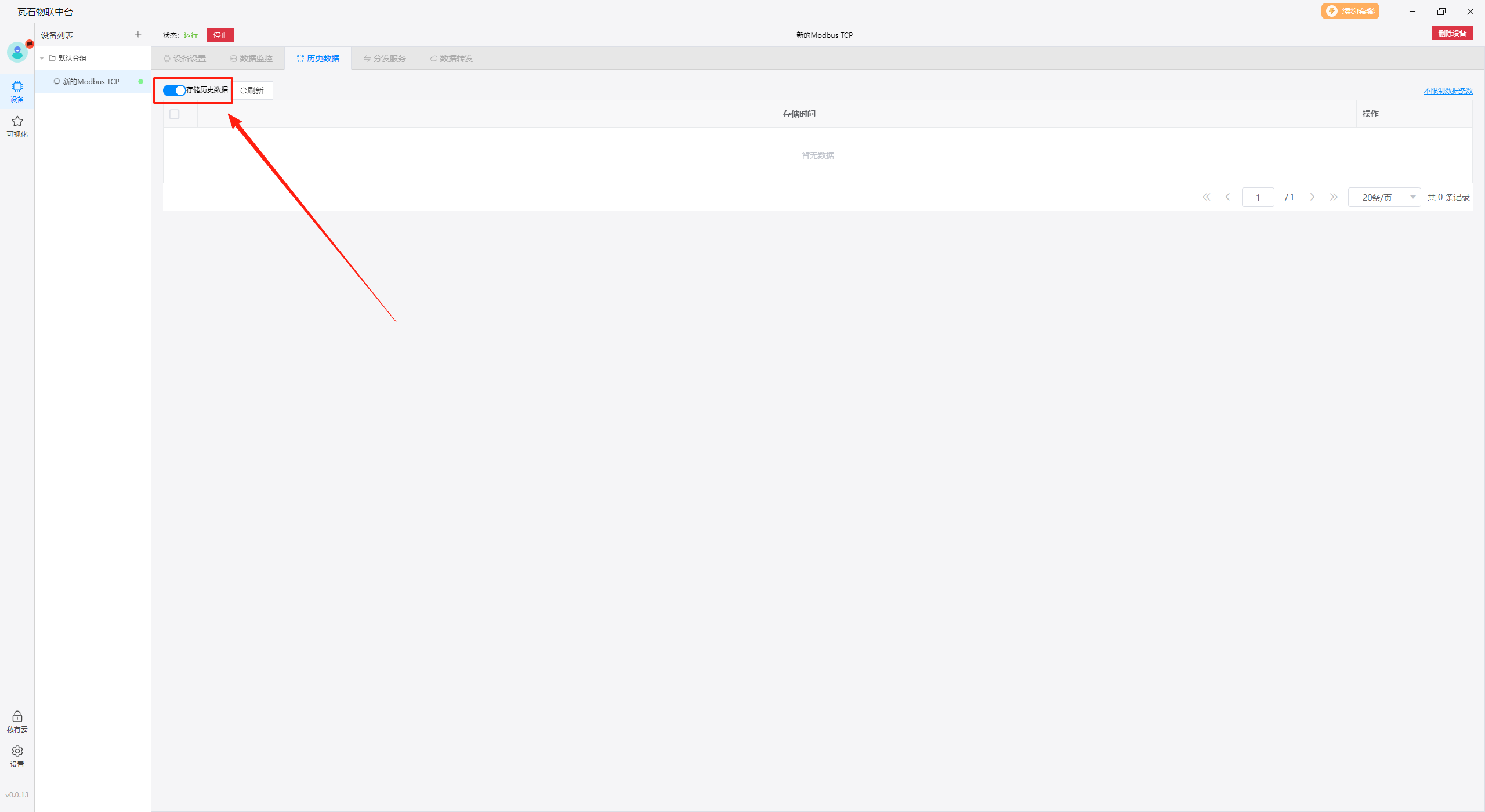Check the select-all checkbox in the table header

point(174,114)
